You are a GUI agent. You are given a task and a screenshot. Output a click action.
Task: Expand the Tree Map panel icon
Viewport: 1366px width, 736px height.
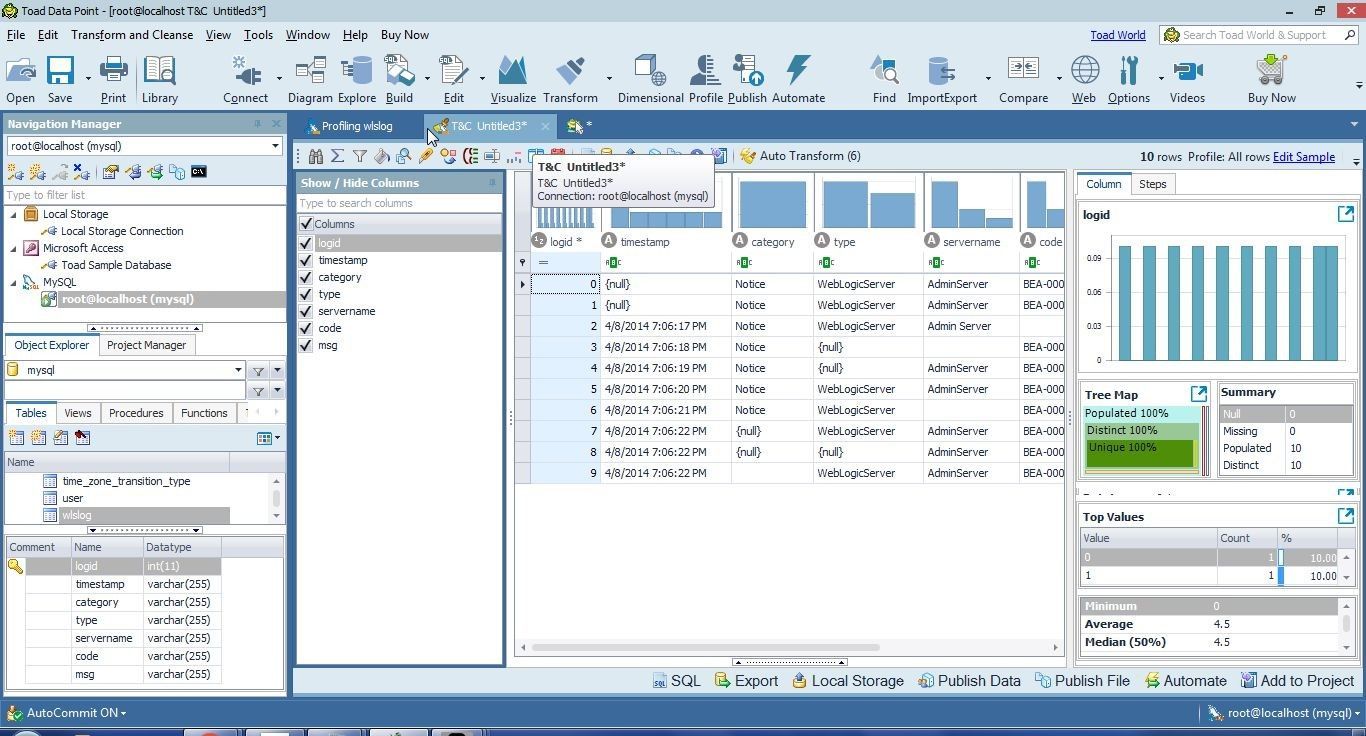tap(1199, 393)
